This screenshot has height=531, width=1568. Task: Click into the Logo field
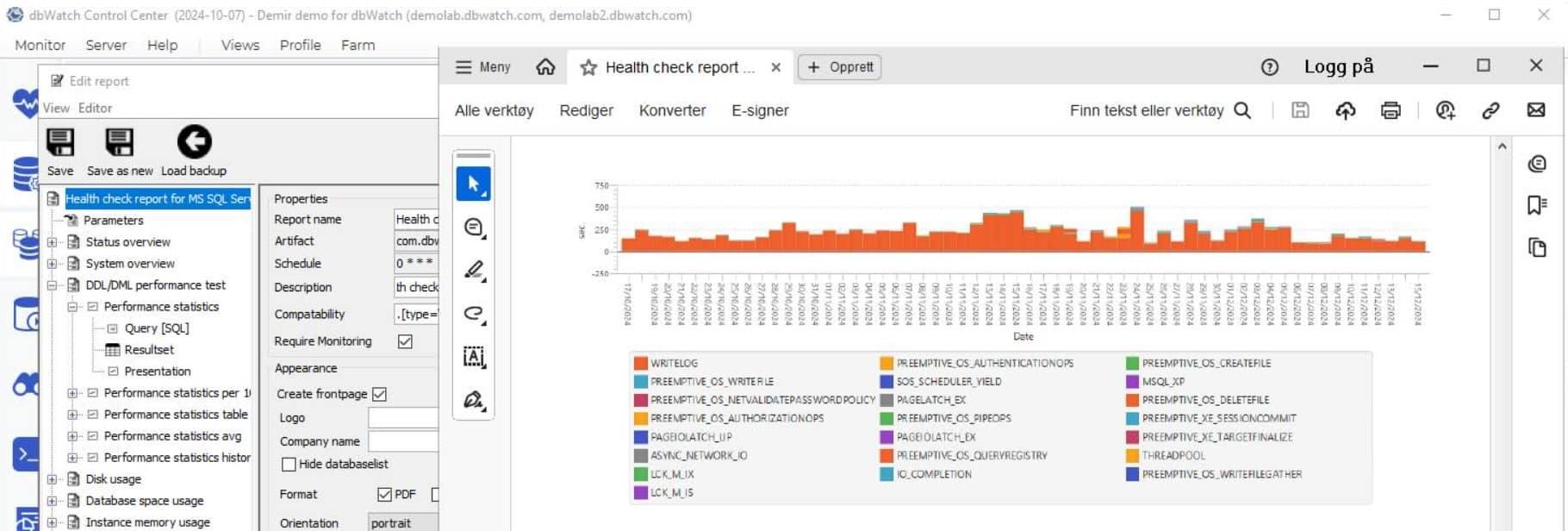tap(403, 418)
